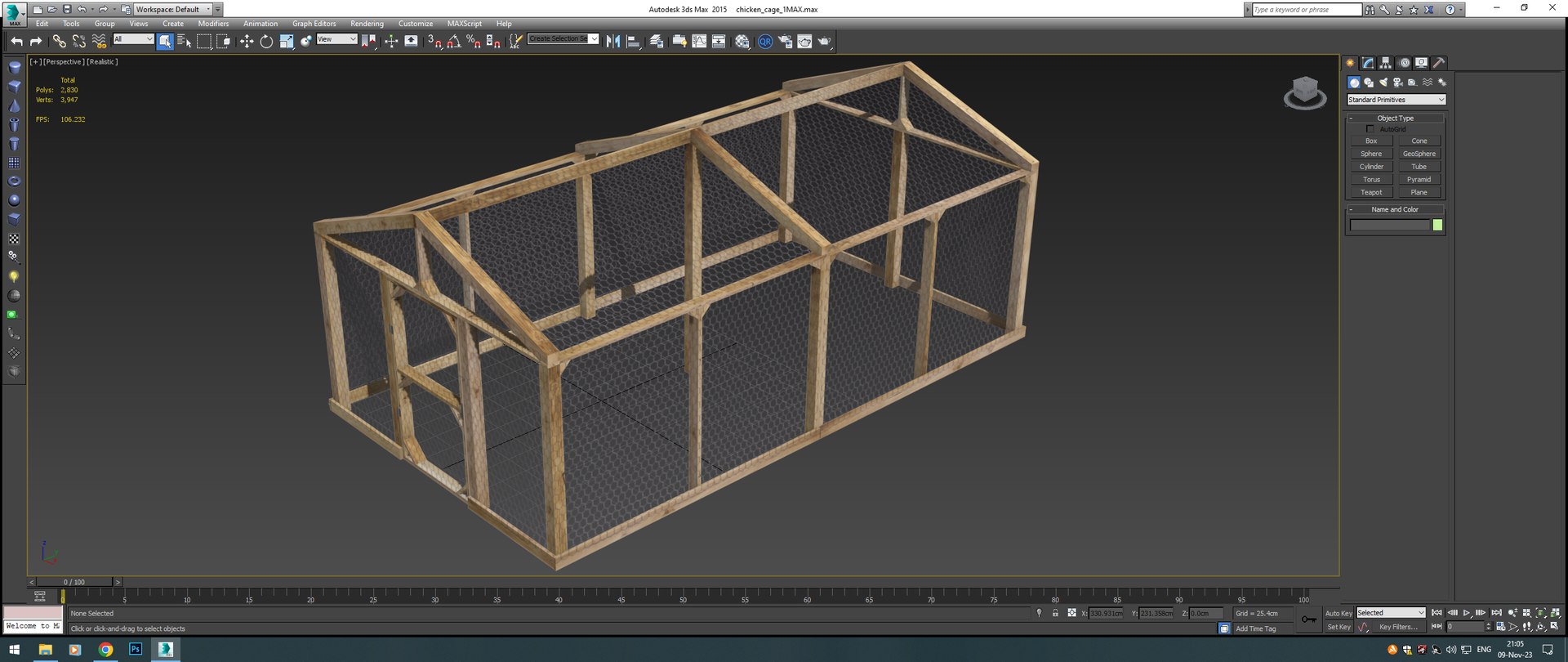
Task: Open the Graph Editors menu
Action: pos(314,24)
